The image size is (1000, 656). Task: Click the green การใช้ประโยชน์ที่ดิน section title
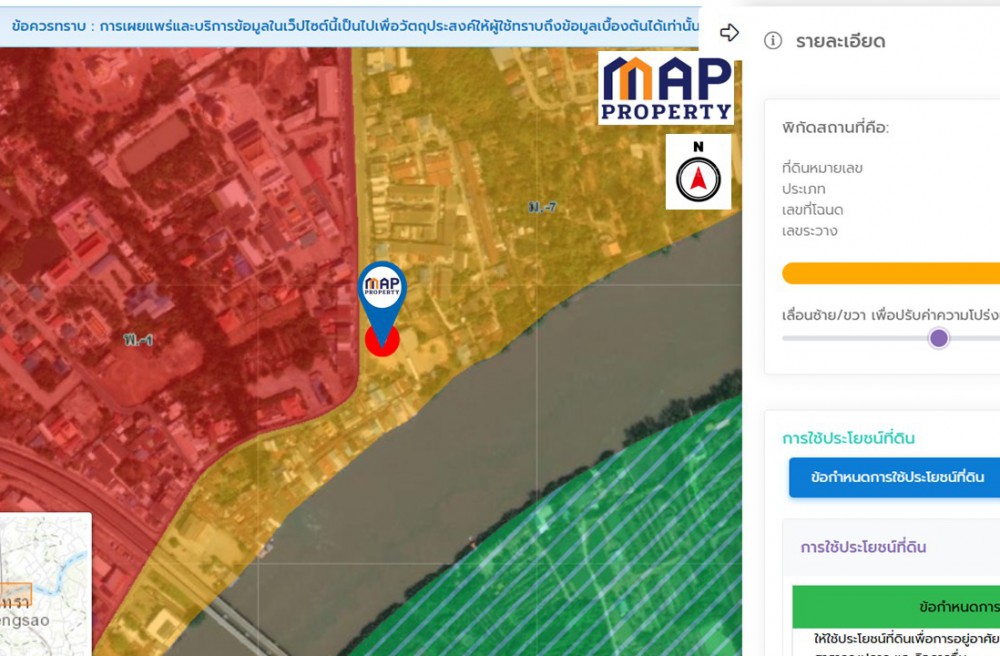[x=848, y=438]
